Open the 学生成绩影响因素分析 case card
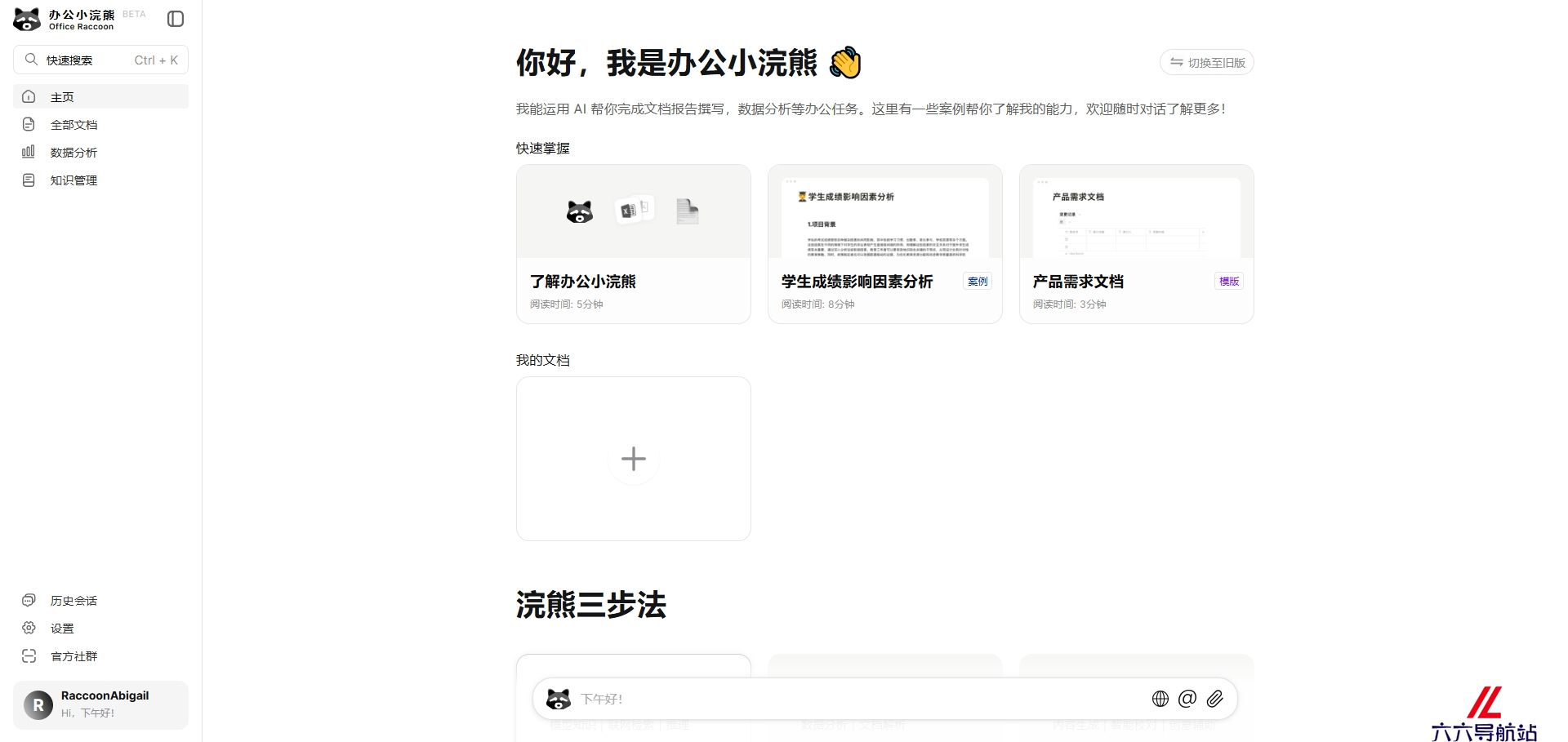 [x=884, y=244]
